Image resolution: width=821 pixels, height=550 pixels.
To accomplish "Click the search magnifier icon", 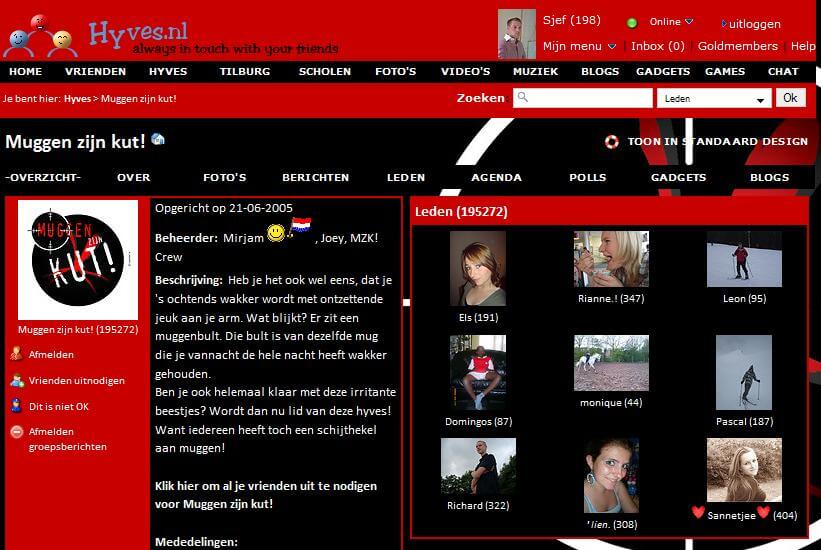I will [x=523, y=97].
